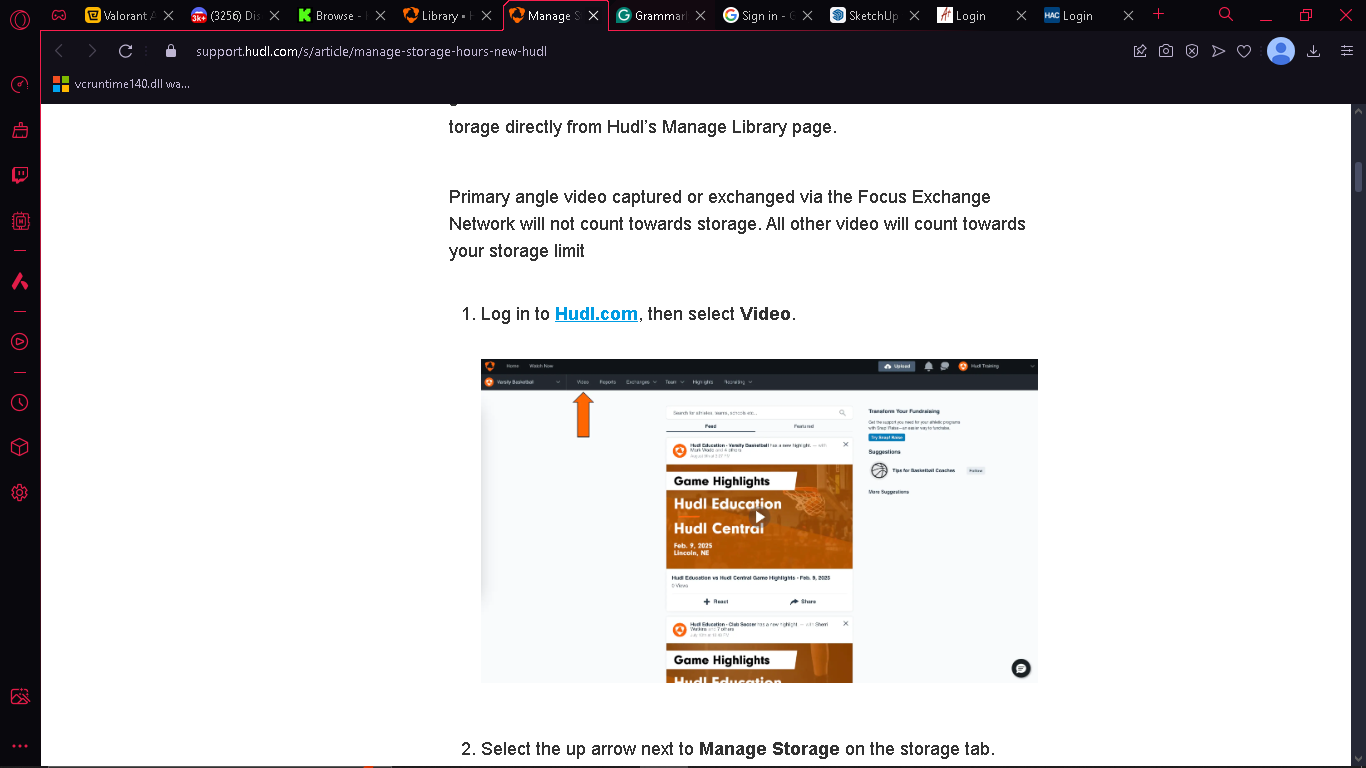This screenshot has height=768, width=1366.
Task: Open the vcruntime140.dll bookmark
Action: (121, 84)
